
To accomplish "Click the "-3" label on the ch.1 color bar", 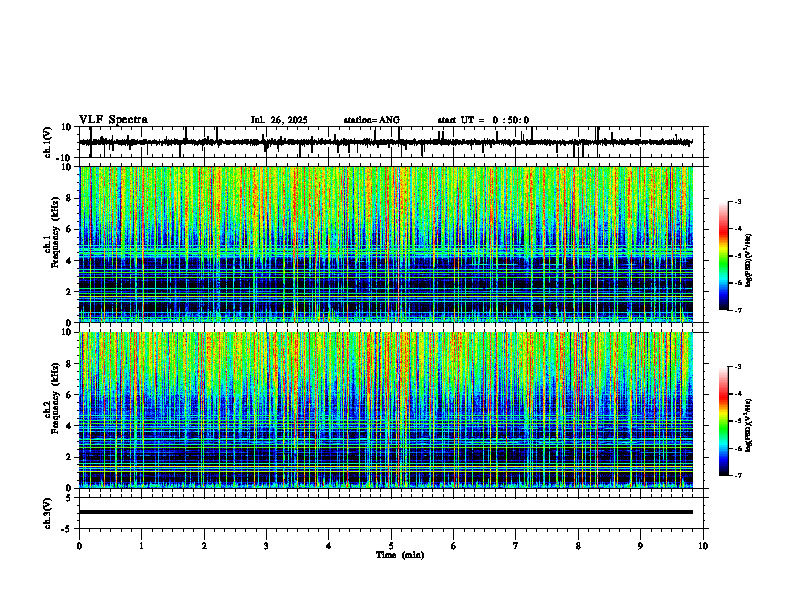I will 738,202.
